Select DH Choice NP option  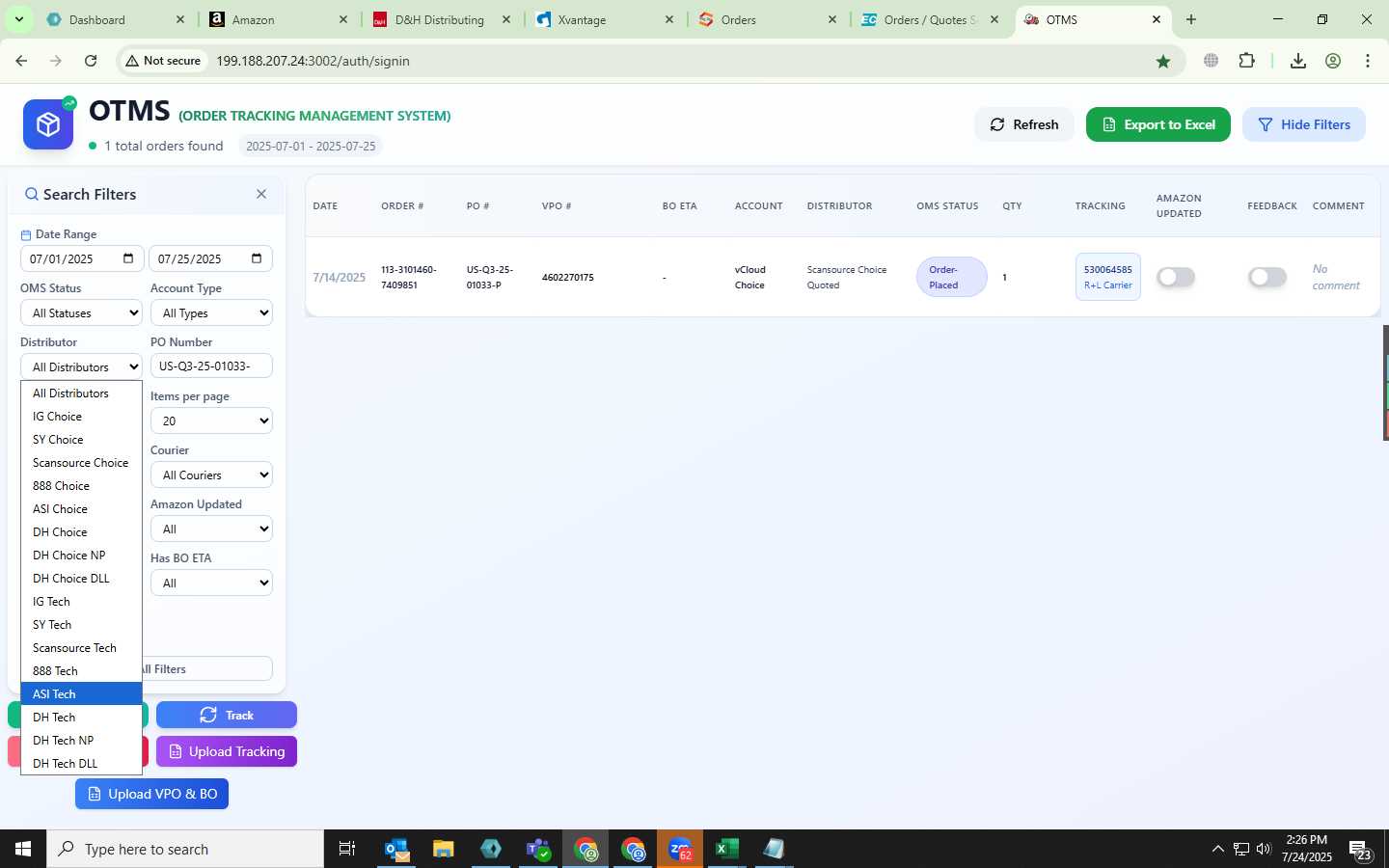click(81, 556)
